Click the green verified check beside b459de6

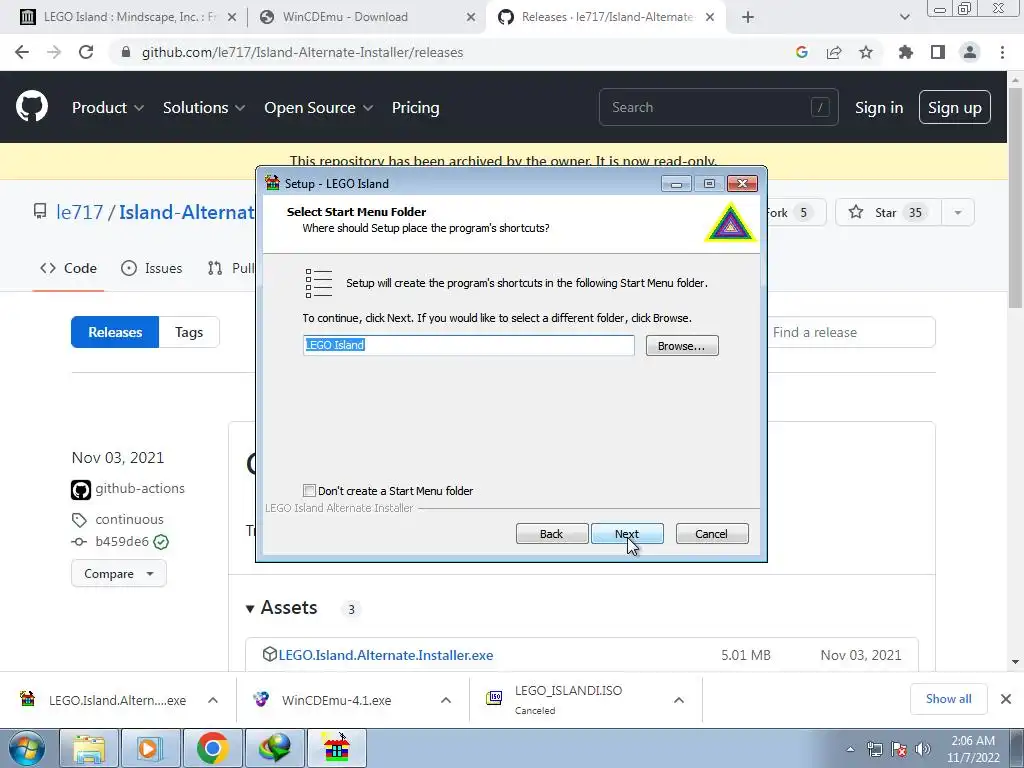161,541
